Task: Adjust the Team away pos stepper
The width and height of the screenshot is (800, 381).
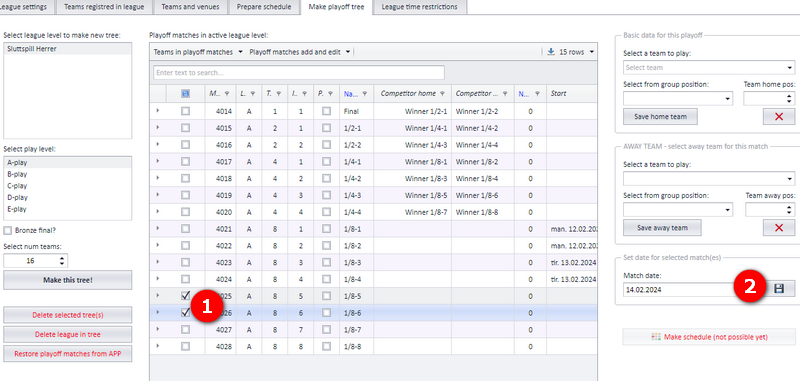Action: [790, 210]
